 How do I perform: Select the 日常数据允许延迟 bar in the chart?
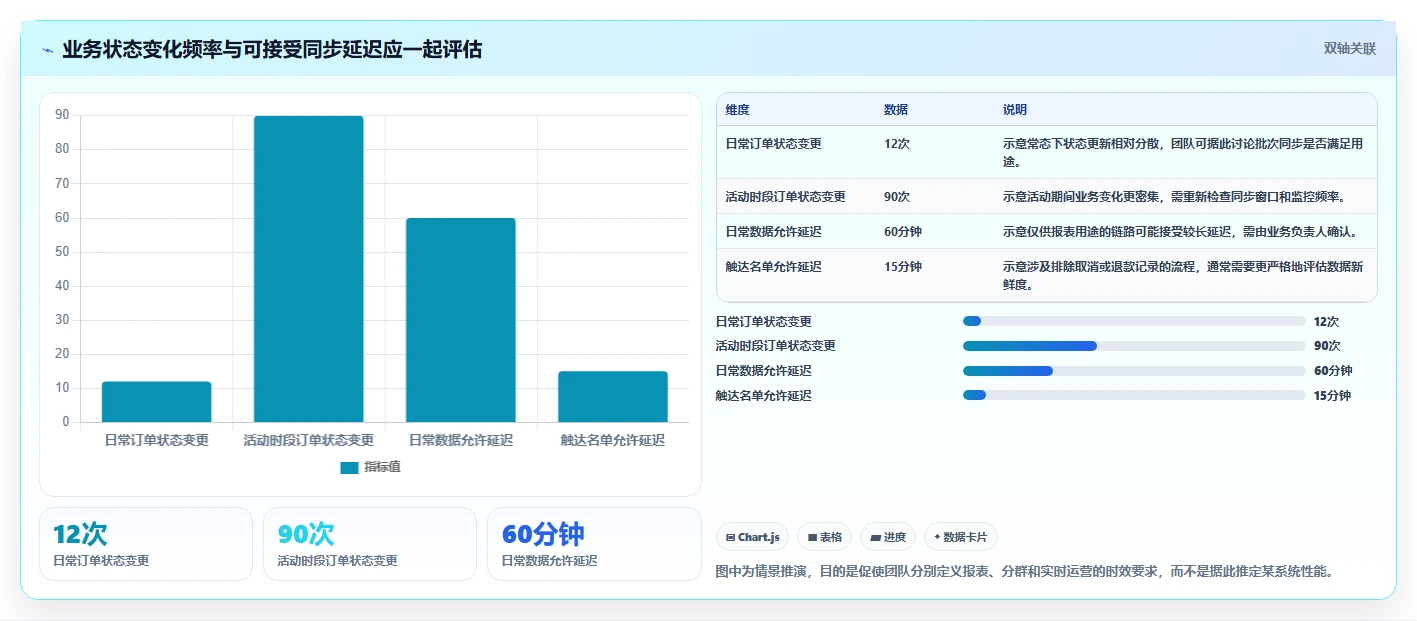pos(460,320)
